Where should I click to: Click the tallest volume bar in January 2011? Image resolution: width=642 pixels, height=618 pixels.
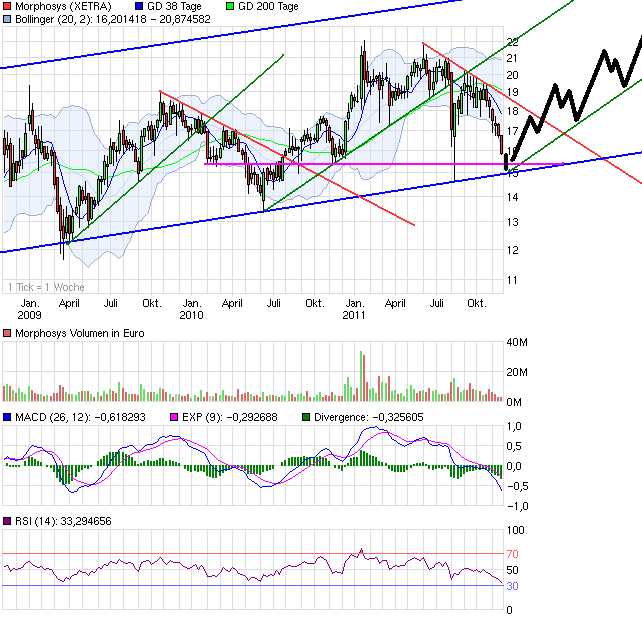(x=361, y=376)
